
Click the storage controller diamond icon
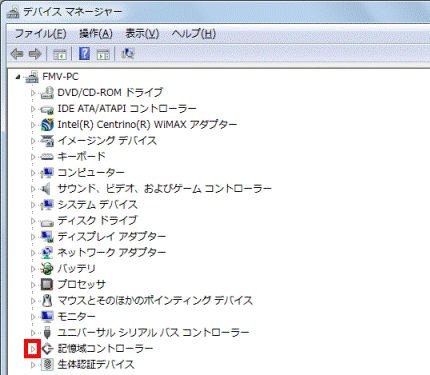[x=47, y=349]
